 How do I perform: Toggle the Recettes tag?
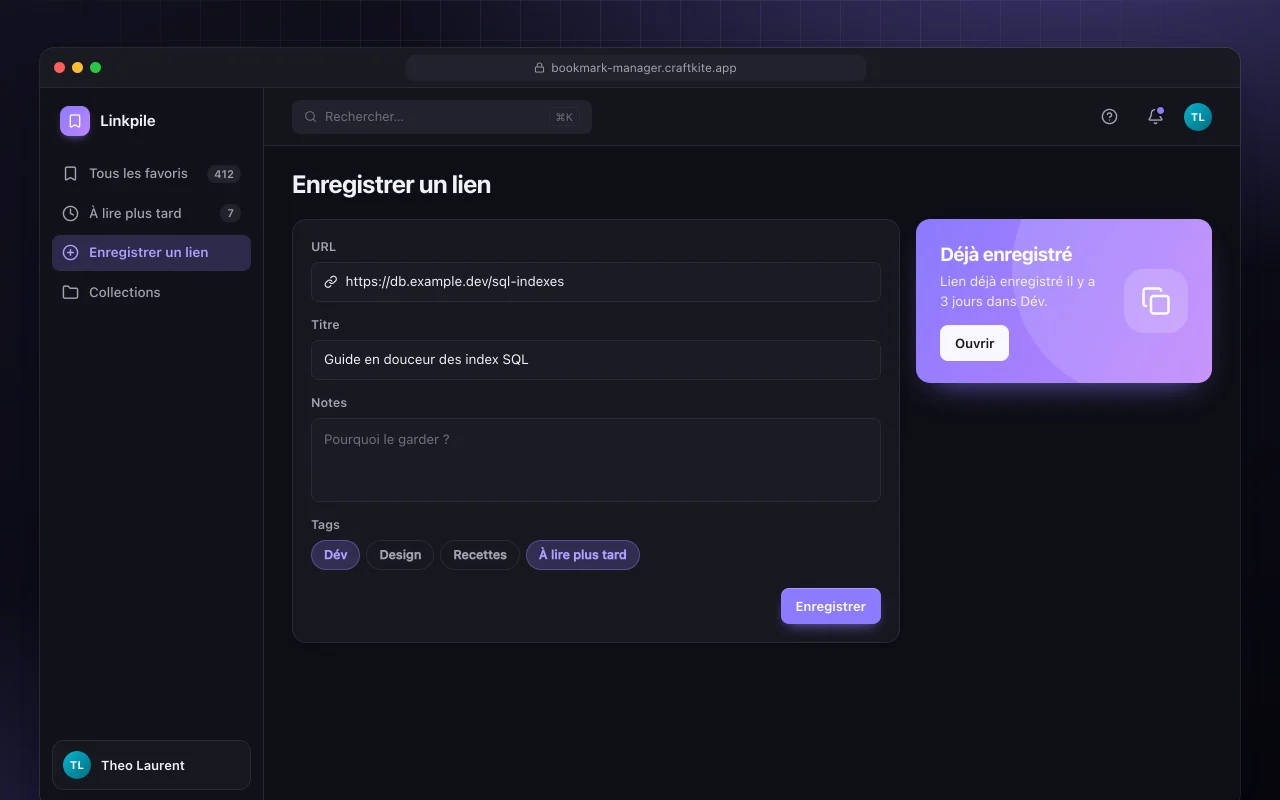(480, 555)
